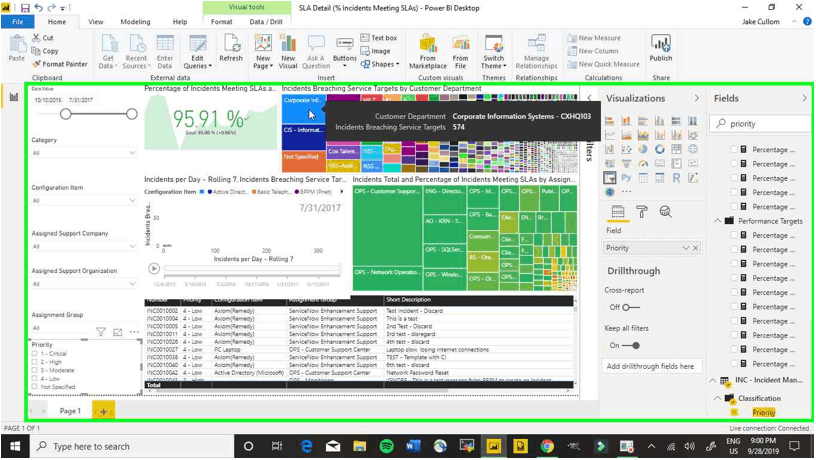The height and width of the screenshot is (460, 816).
Task: Select the Page 1 report tab
Action: (70, 411)
